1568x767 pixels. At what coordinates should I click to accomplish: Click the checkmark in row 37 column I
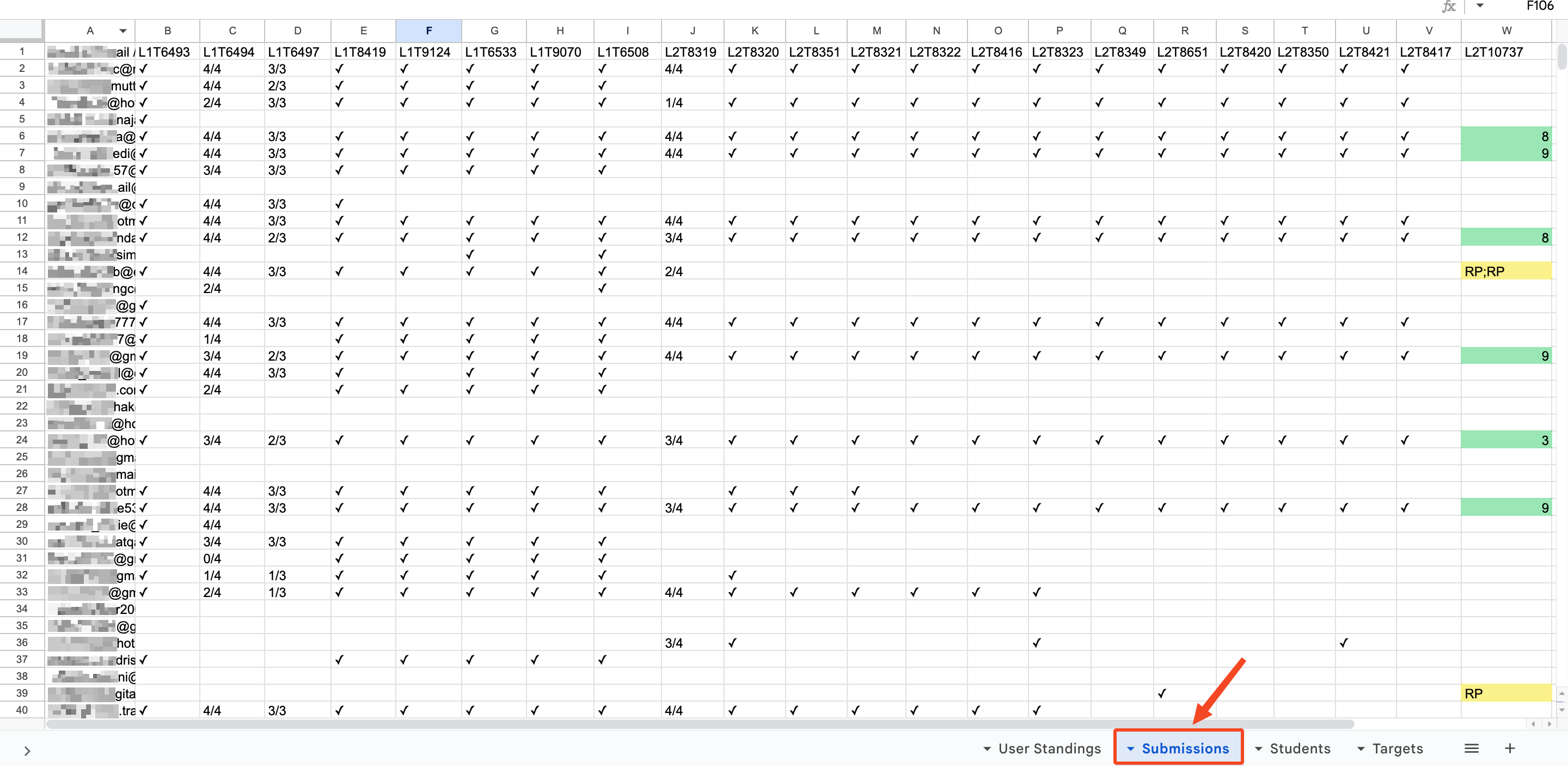tap(602, 660)
